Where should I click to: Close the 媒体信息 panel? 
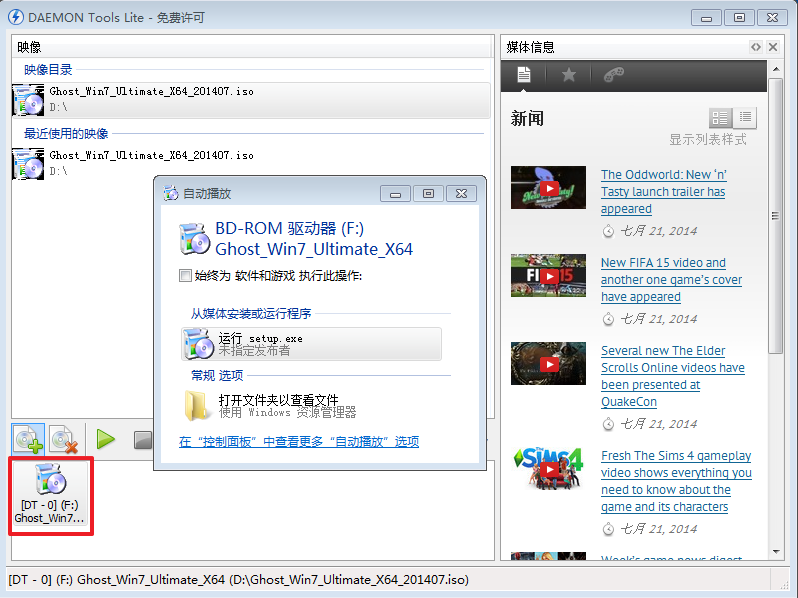pos(773,47)
